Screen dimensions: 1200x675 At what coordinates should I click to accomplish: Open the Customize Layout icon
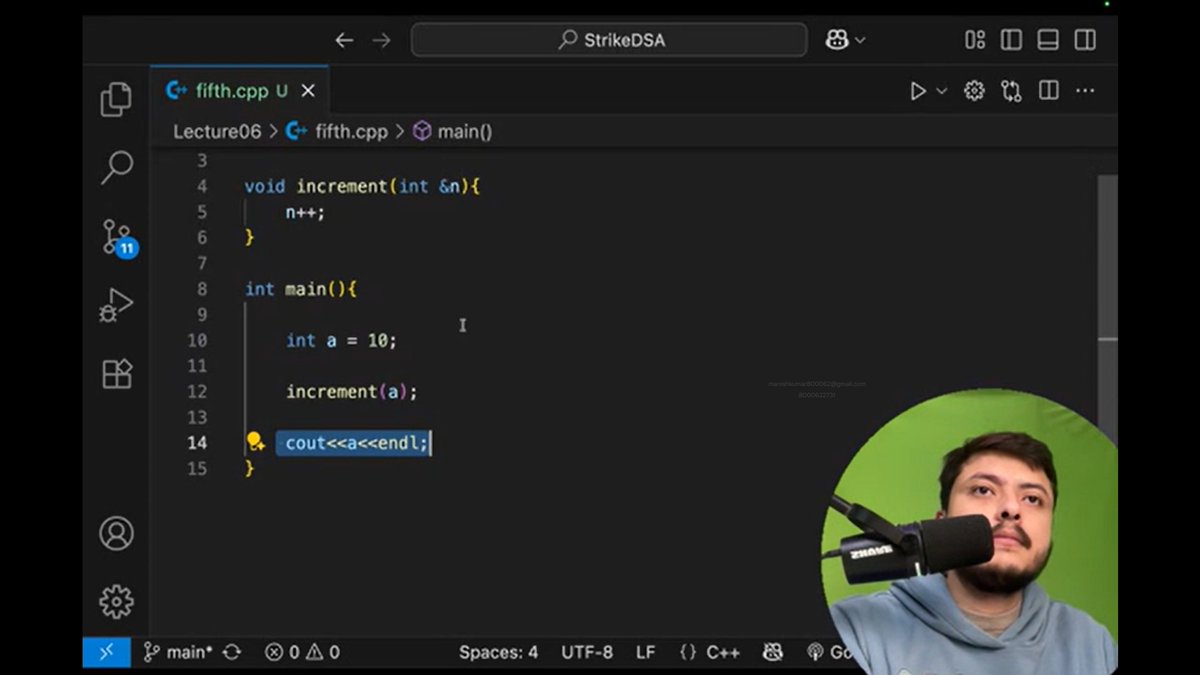975,40
